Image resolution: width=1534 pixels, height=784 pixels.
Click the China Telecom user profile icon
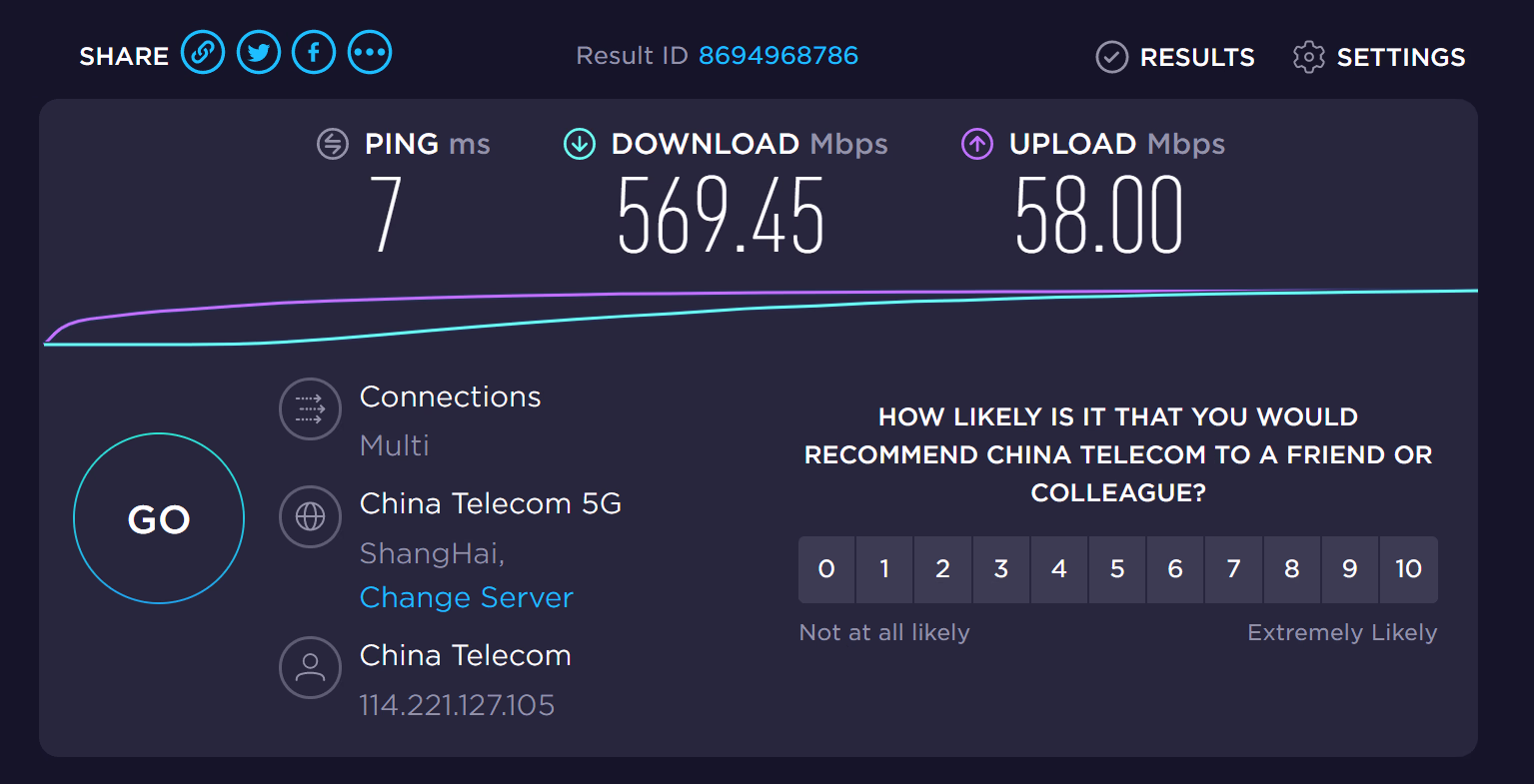[x=311, y=667]
